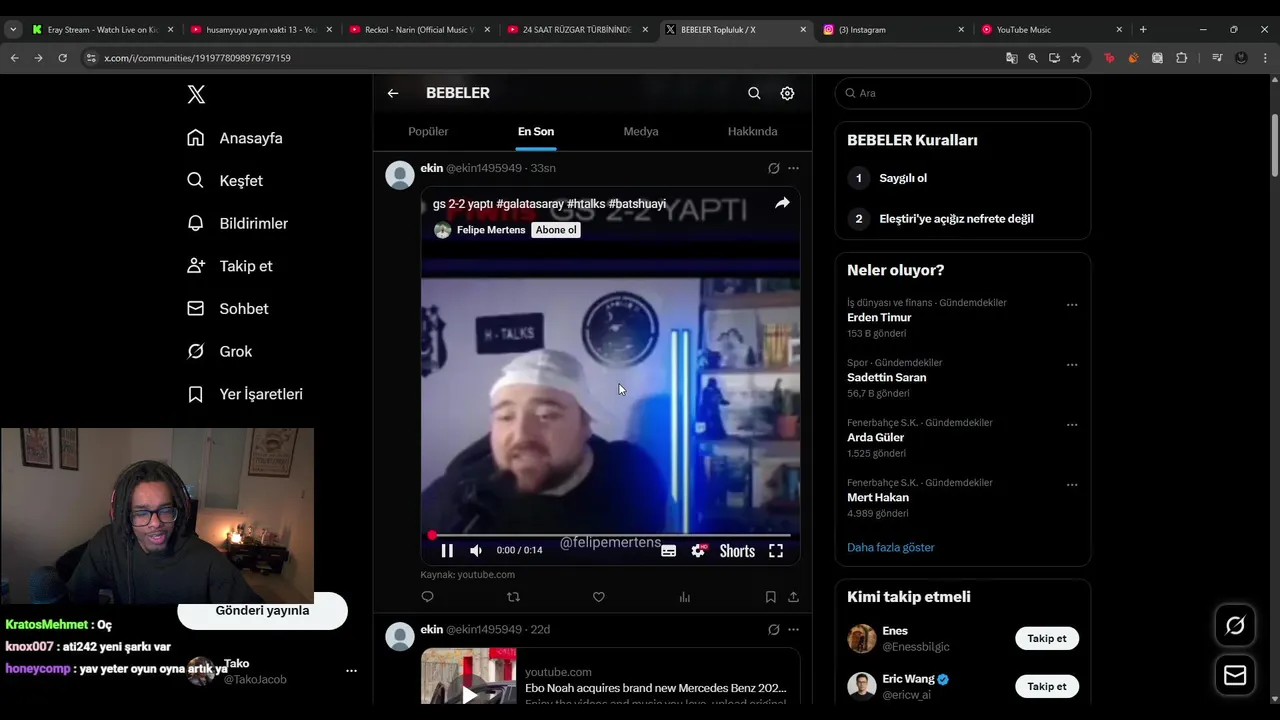The image size is (1280, 720).
Task: Open account menu dots beside TakoJacob
Action: point(351,671)
